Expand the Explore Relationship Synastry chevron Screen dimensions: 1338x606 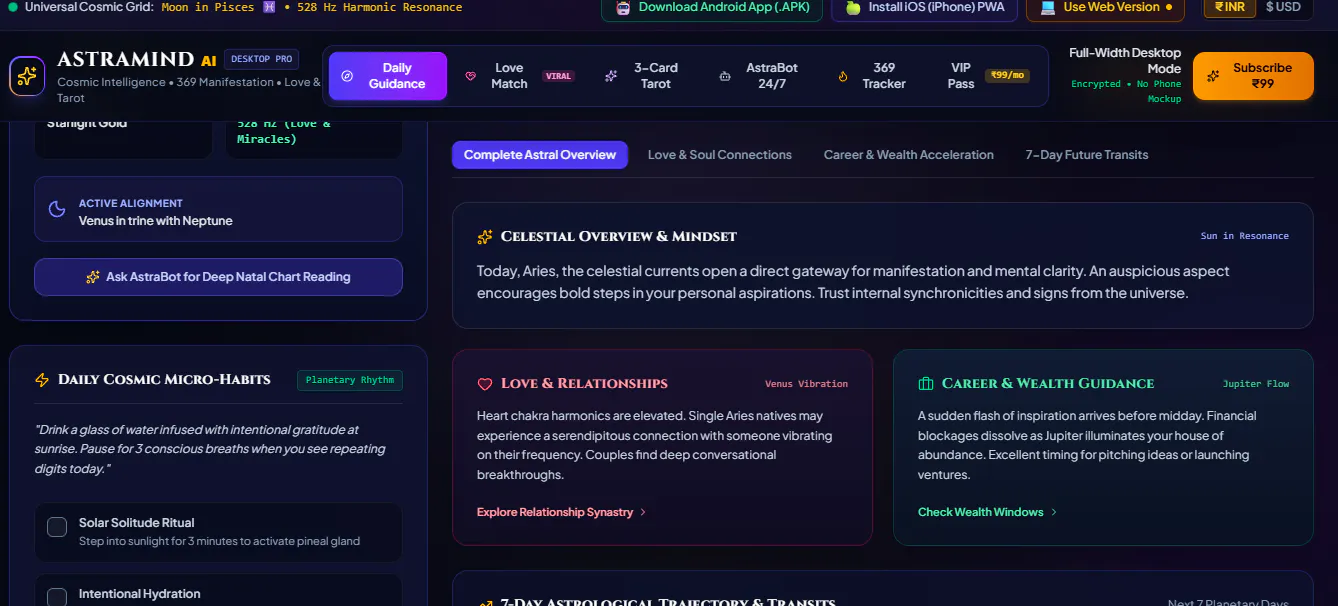click(643, 512)
